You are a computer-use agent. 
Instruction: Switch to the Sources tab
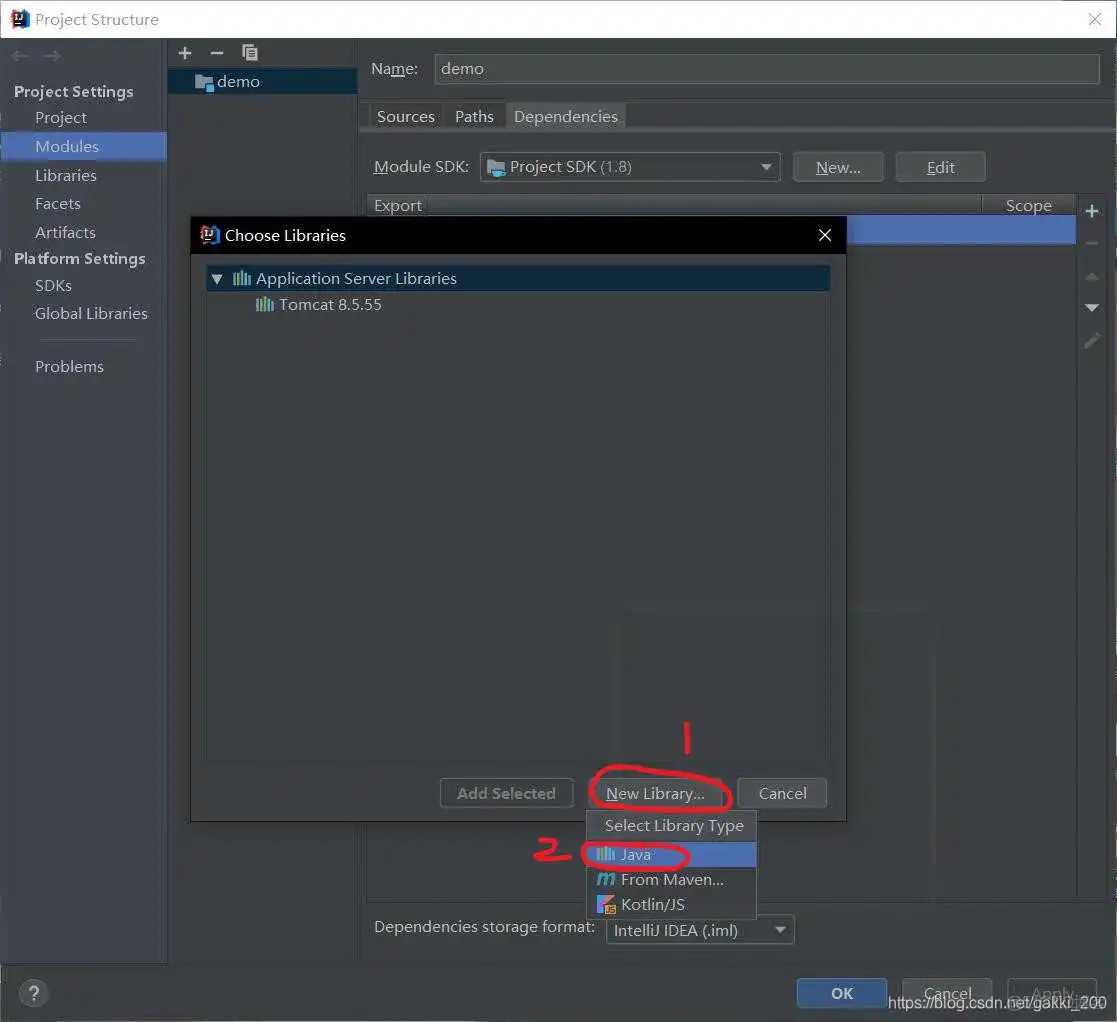[405, 115]
